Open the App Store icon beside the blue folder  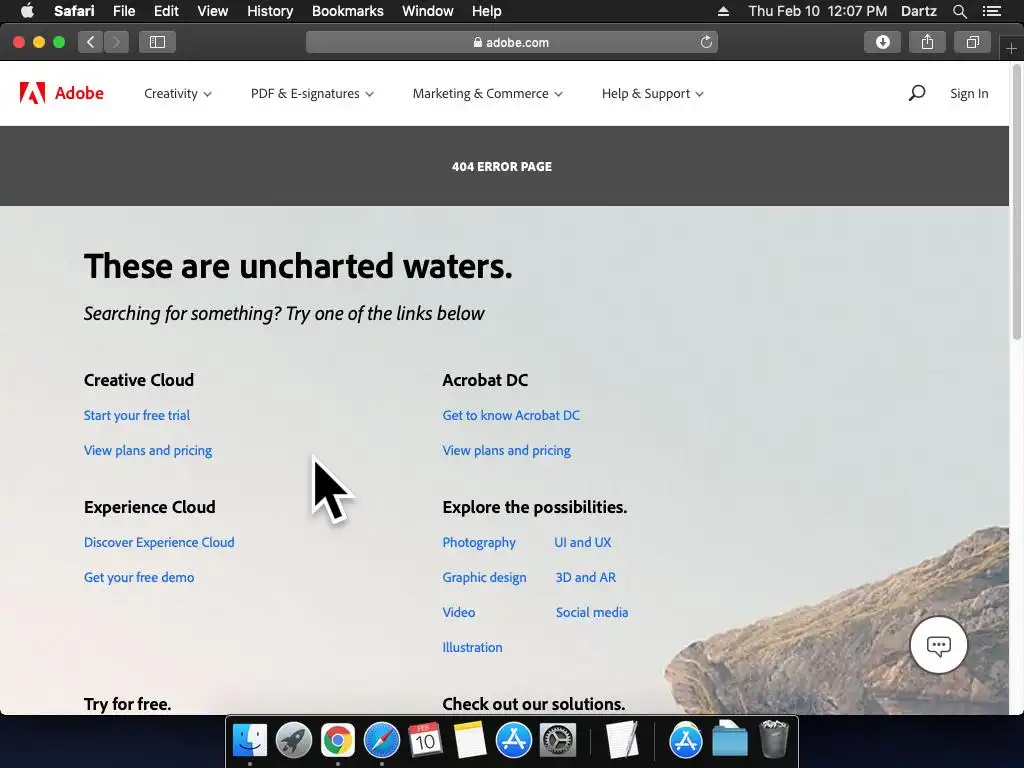tap(686, 741)
